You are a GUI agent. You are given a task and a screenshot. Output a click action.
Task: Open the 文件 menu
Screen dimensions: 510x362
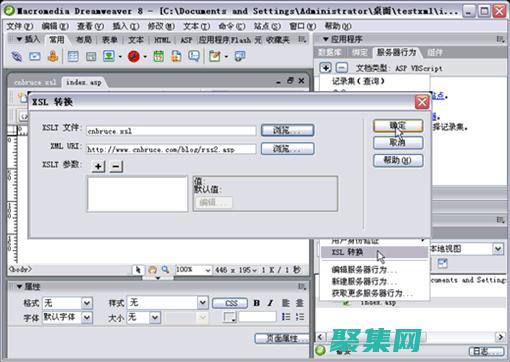tap(20, 26)
